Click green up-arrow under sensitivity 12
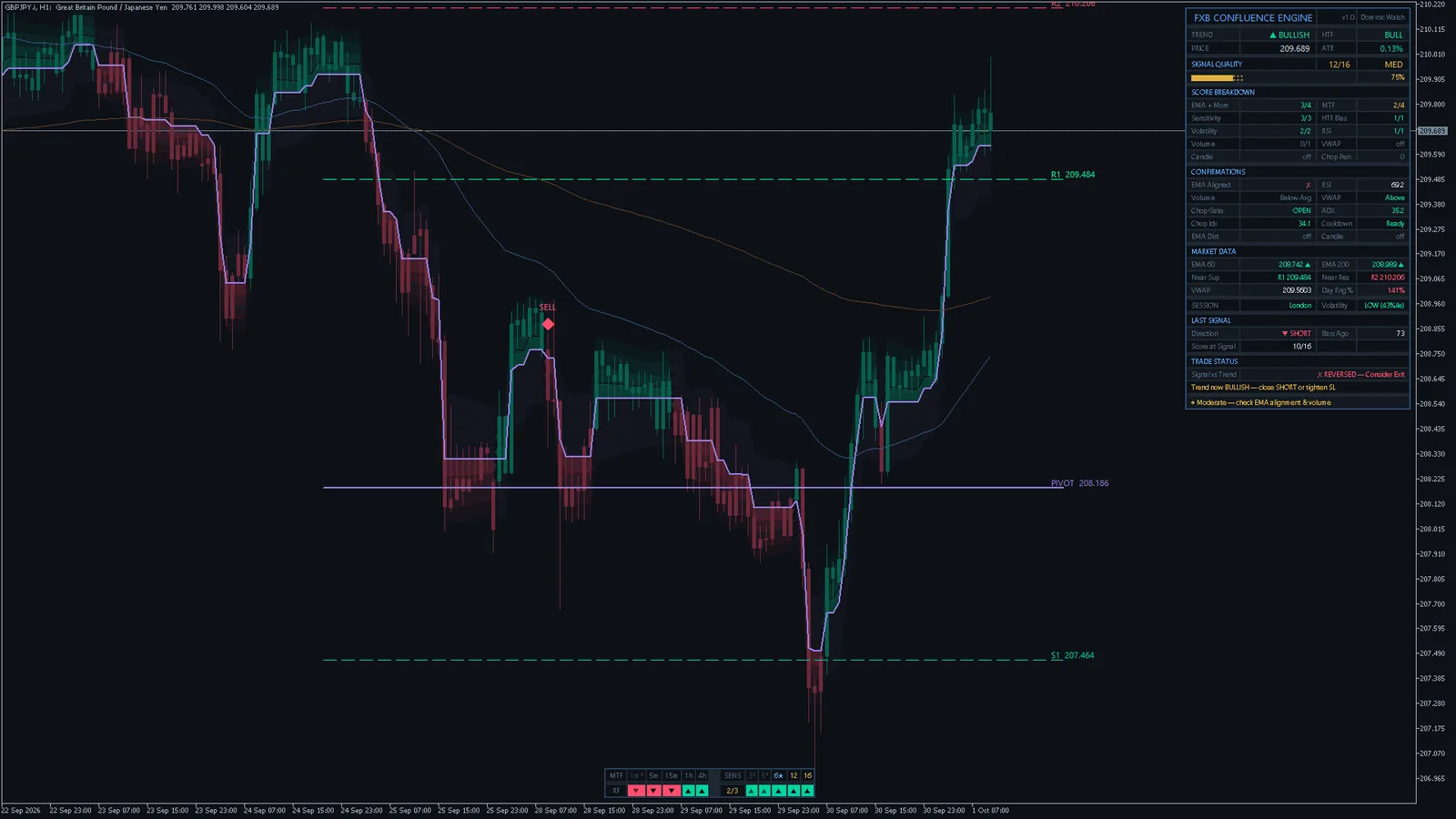The width and height of the screenshot is (1456, 819). pyautogui.click(x=794, y=791)
